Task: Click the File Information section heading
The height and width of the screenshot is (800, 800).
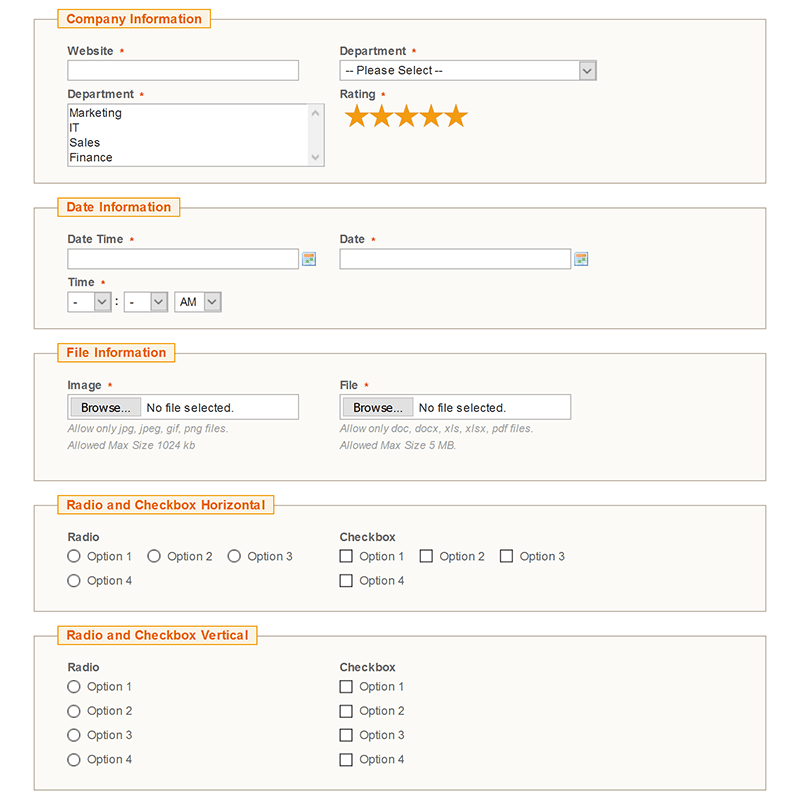Action: pyautogui.click(x=116, y=353)
